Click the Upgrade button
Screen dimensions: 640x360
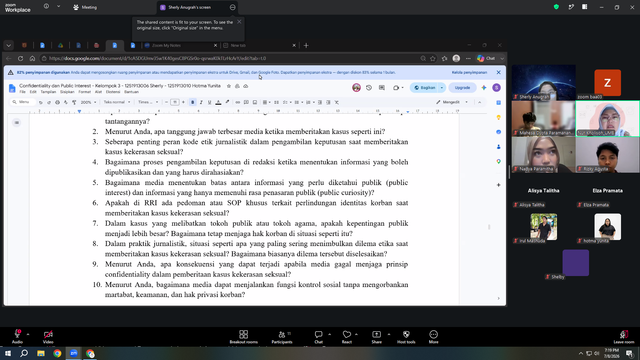pos(462,88)
